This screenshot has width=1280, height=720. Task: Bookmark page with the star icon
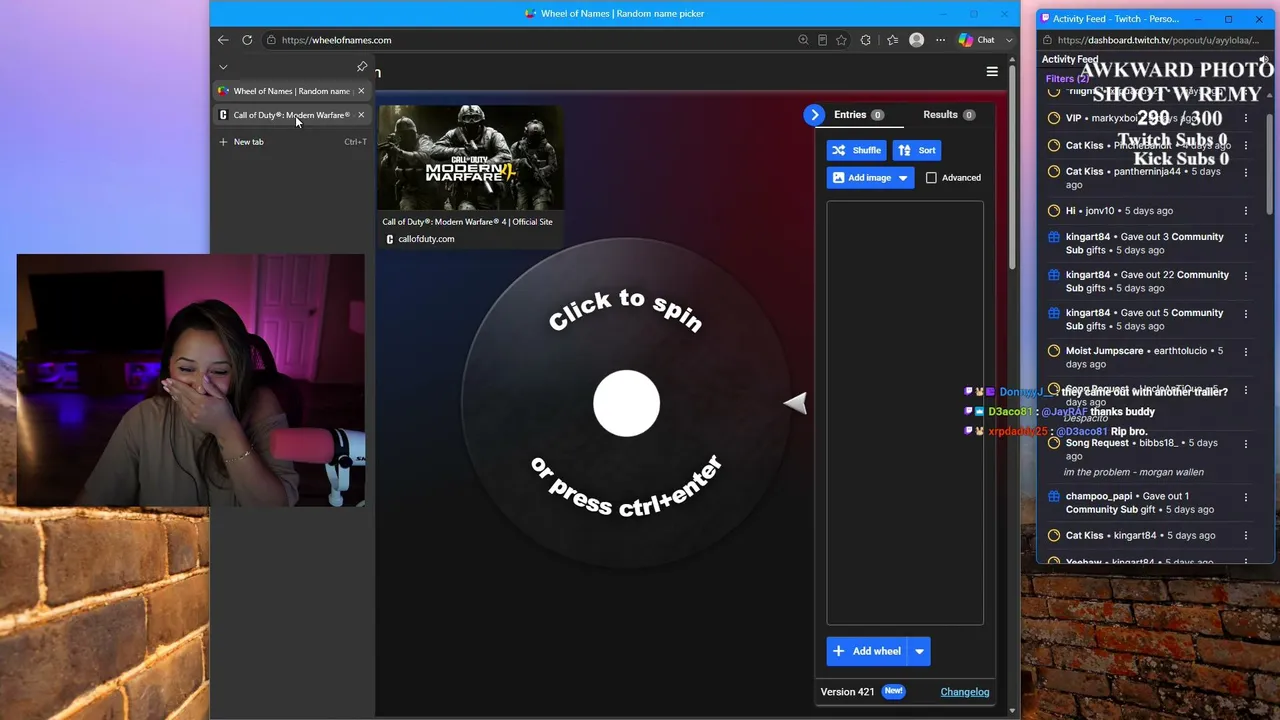tap(841, 40)
